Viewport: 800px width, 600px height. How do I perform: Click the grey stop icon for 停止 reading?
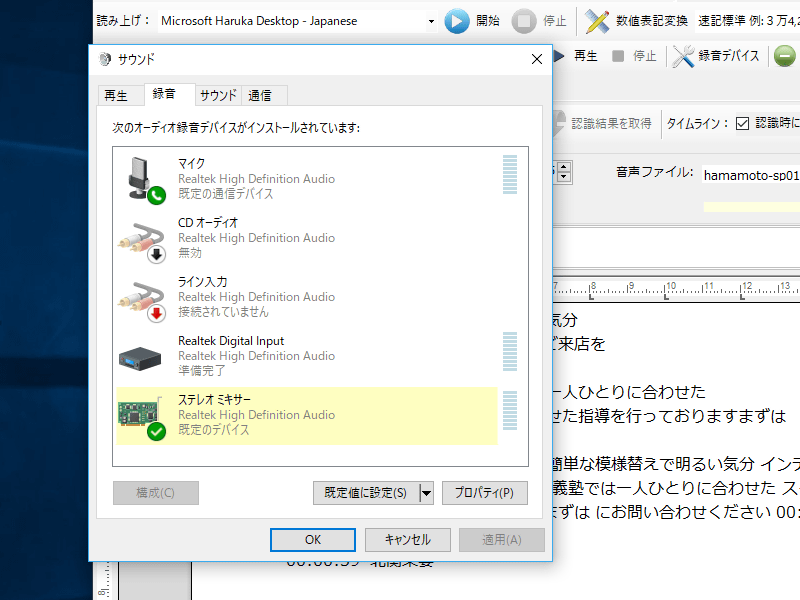click(523, 21)
